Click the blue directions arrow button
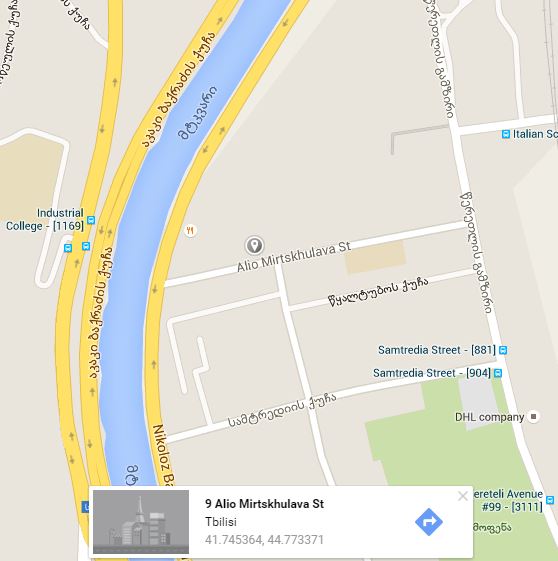 429,522
